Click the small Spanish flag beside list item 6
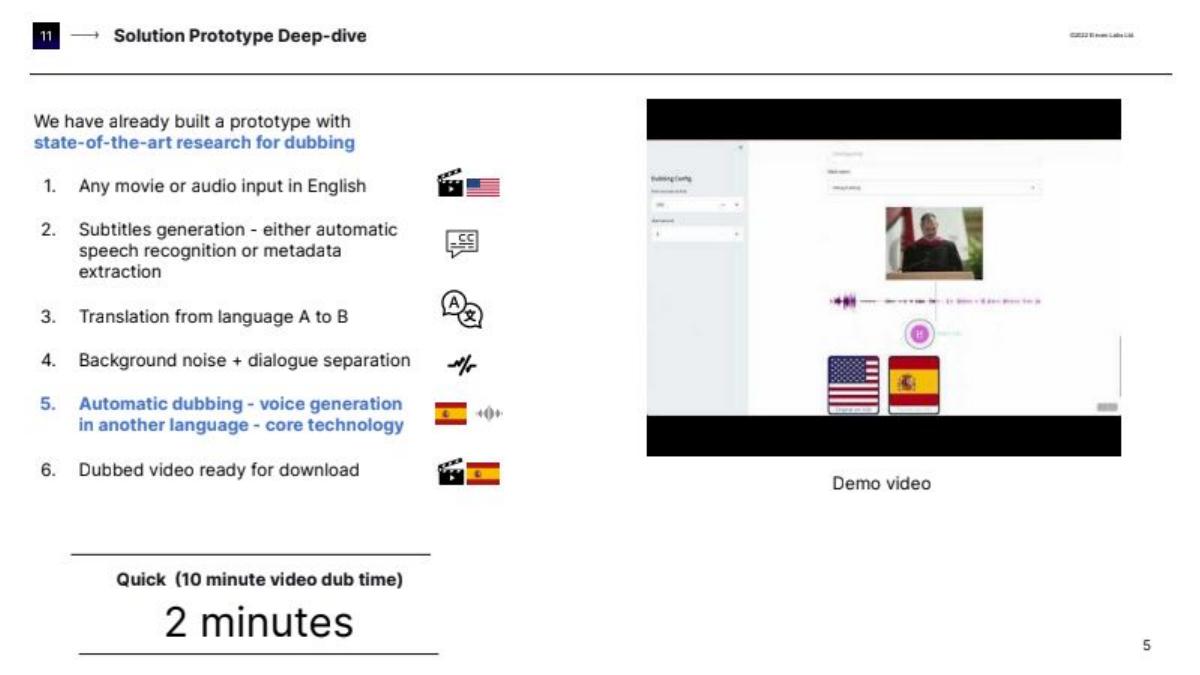This screenshot has height=675, width=1200. point(484,474)
